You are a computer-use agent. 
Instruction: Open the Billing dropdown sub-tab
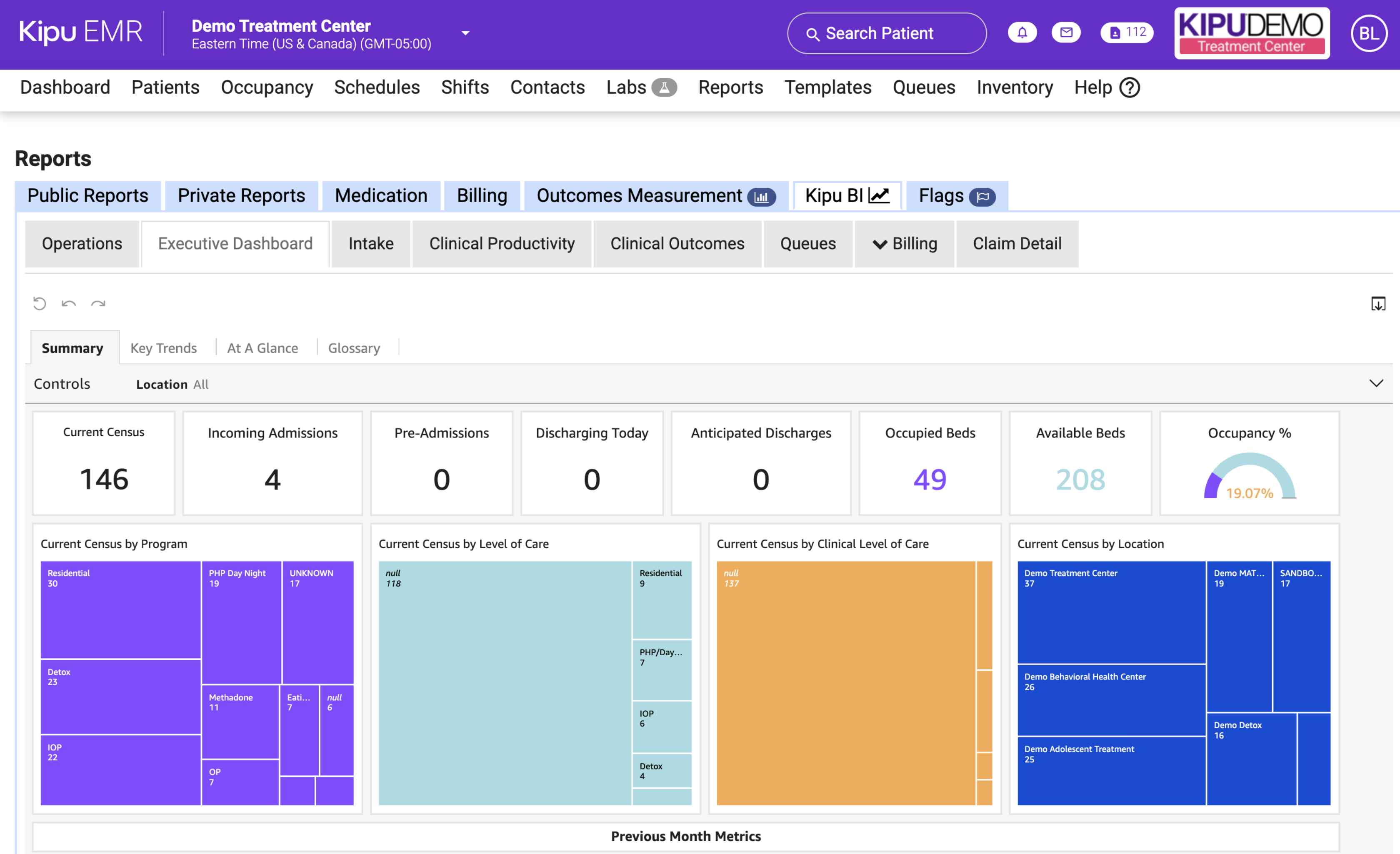[x=905, y=244]
